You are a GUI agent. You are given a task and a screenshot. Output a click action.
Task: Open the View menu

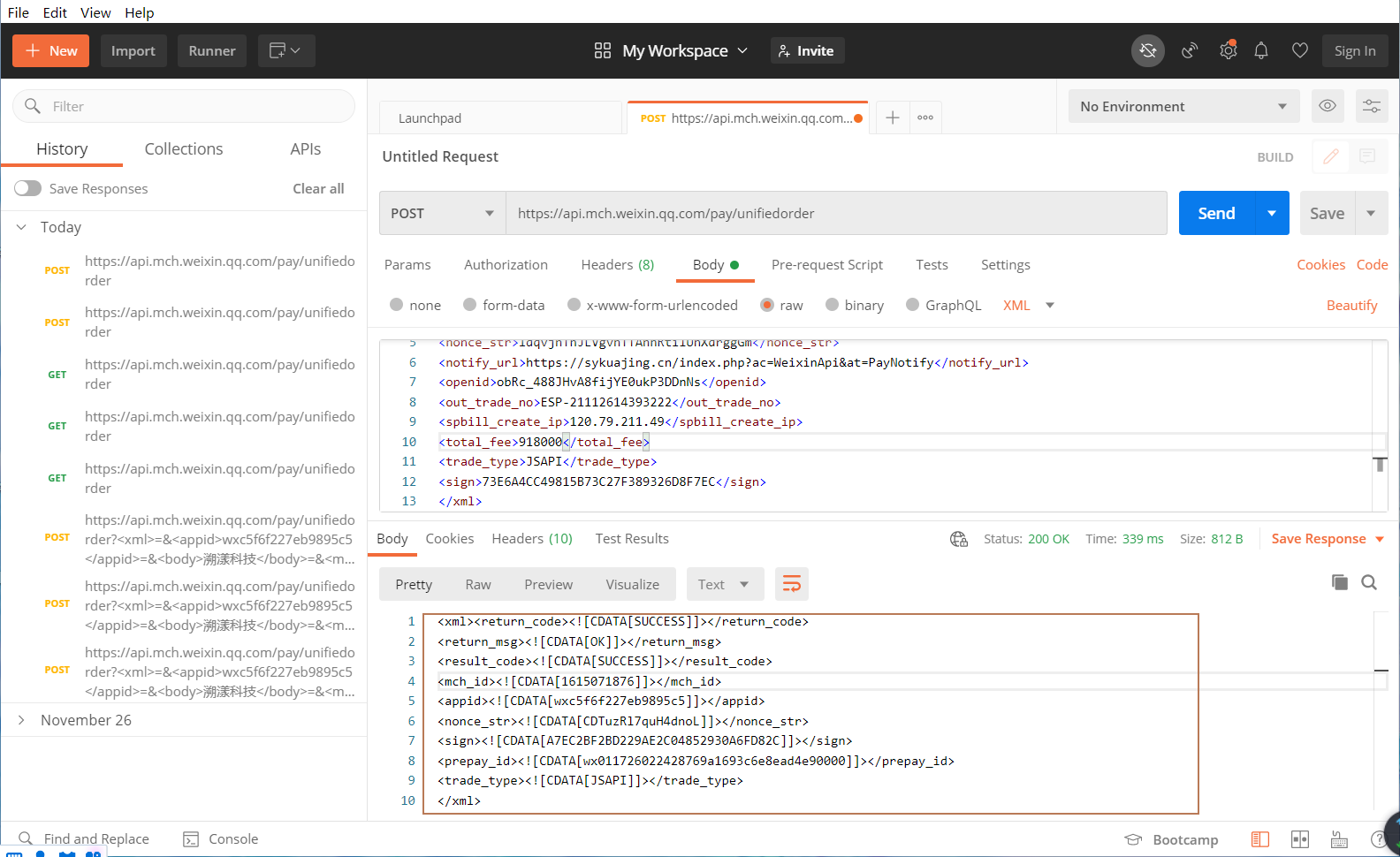click(95, 12)
